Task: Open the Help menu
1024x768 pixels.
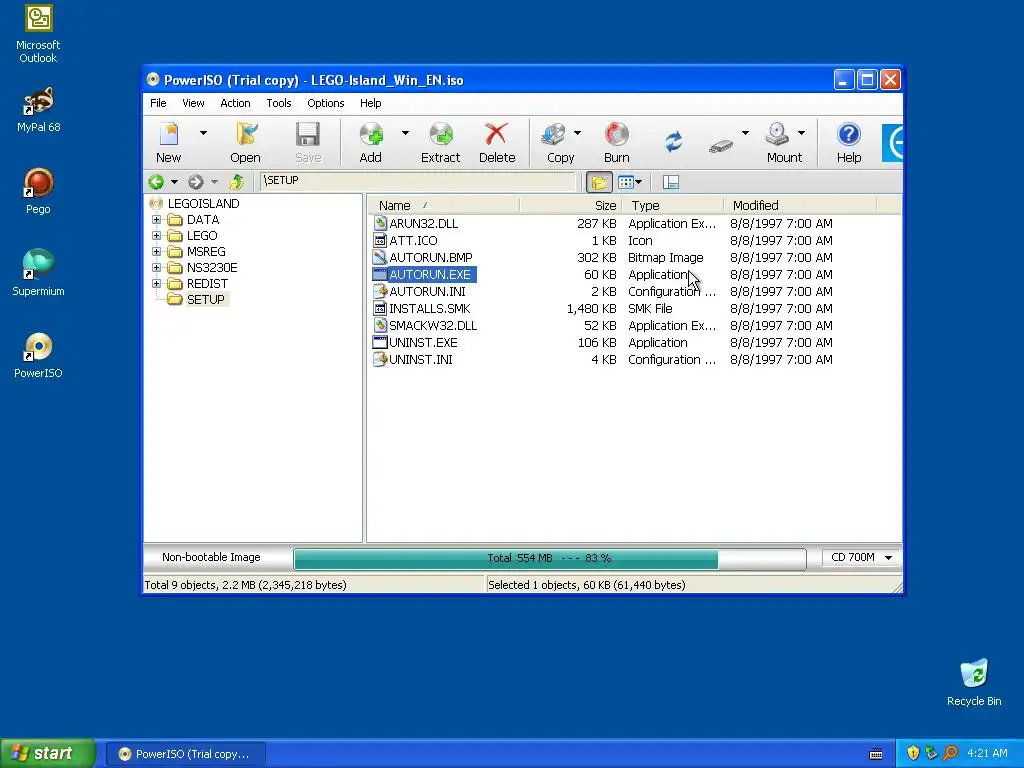Action: coord(370,103)
